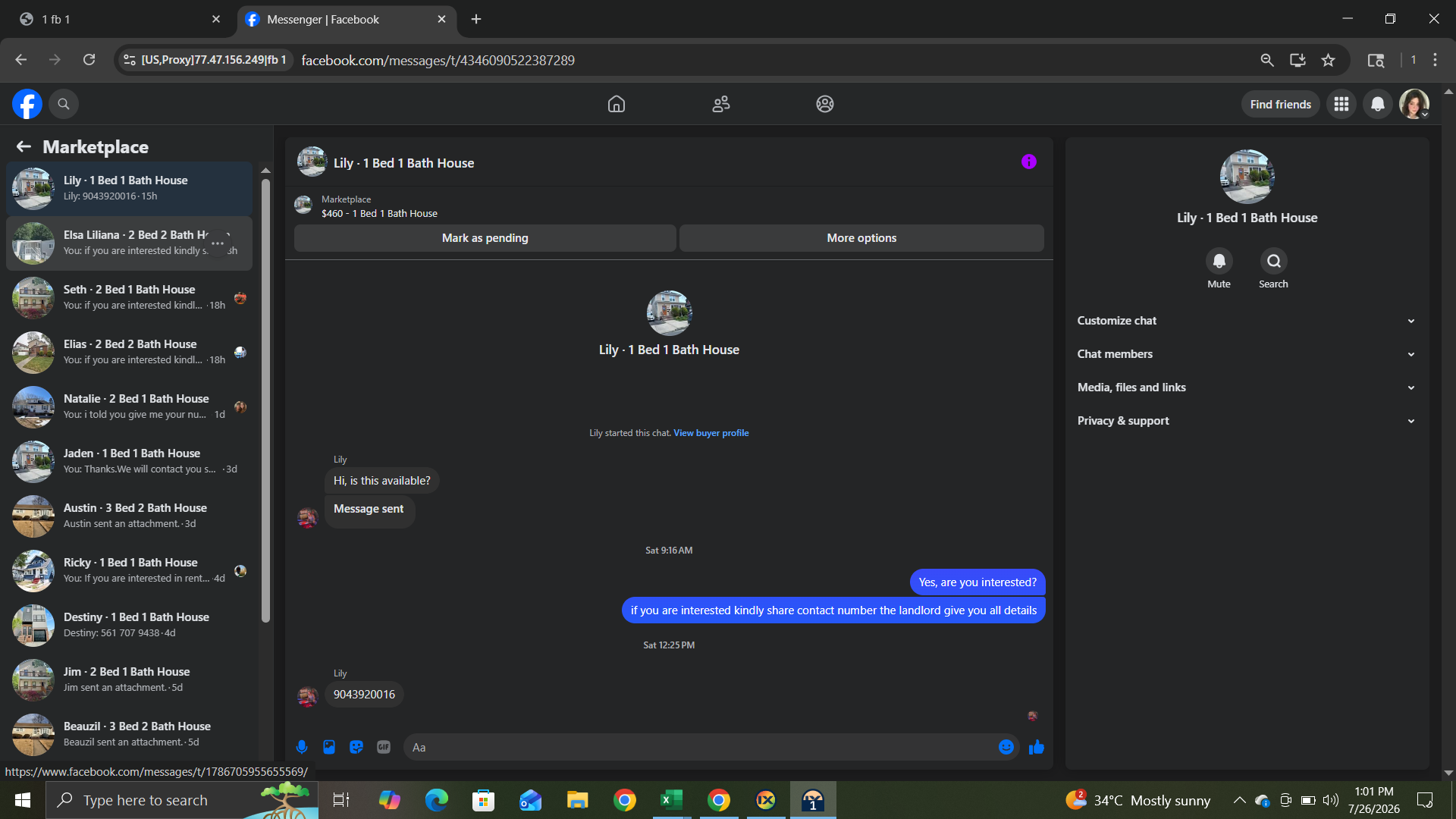Open Jim 2 Bed 1 Bath chat

130,679
